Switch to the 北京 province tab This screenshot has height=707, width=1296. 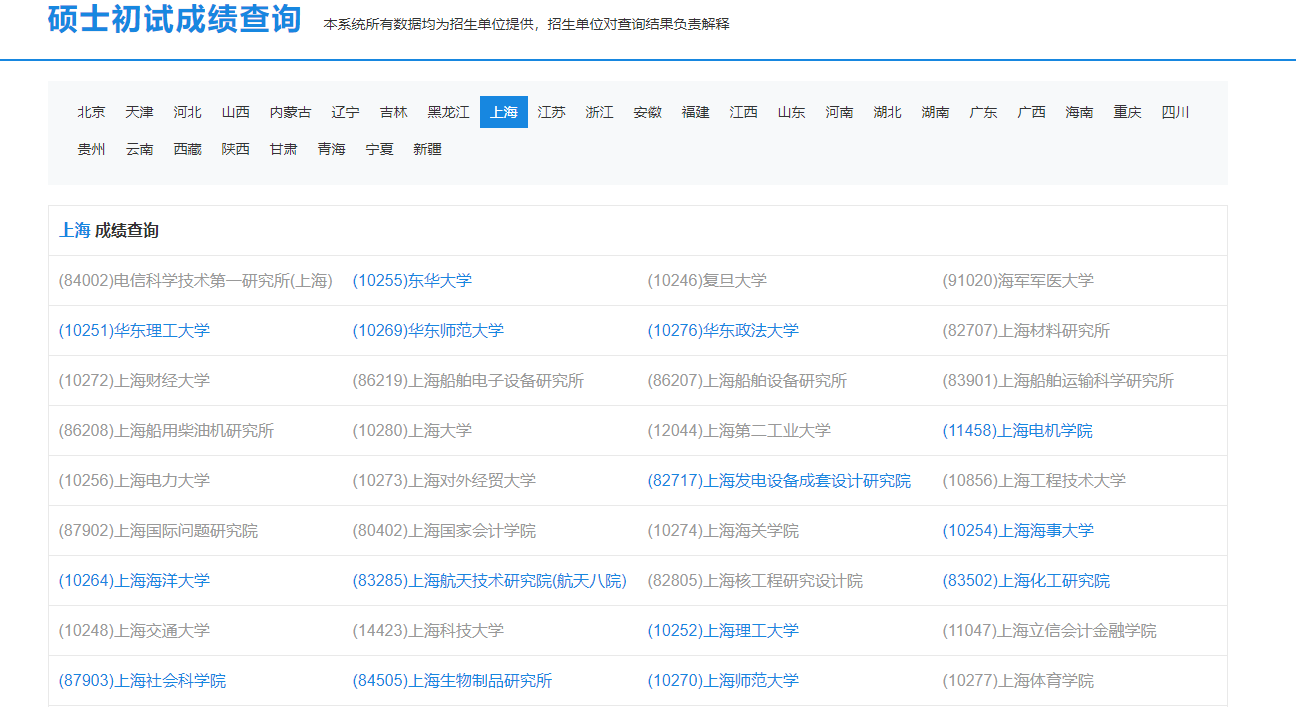[91, 112]
